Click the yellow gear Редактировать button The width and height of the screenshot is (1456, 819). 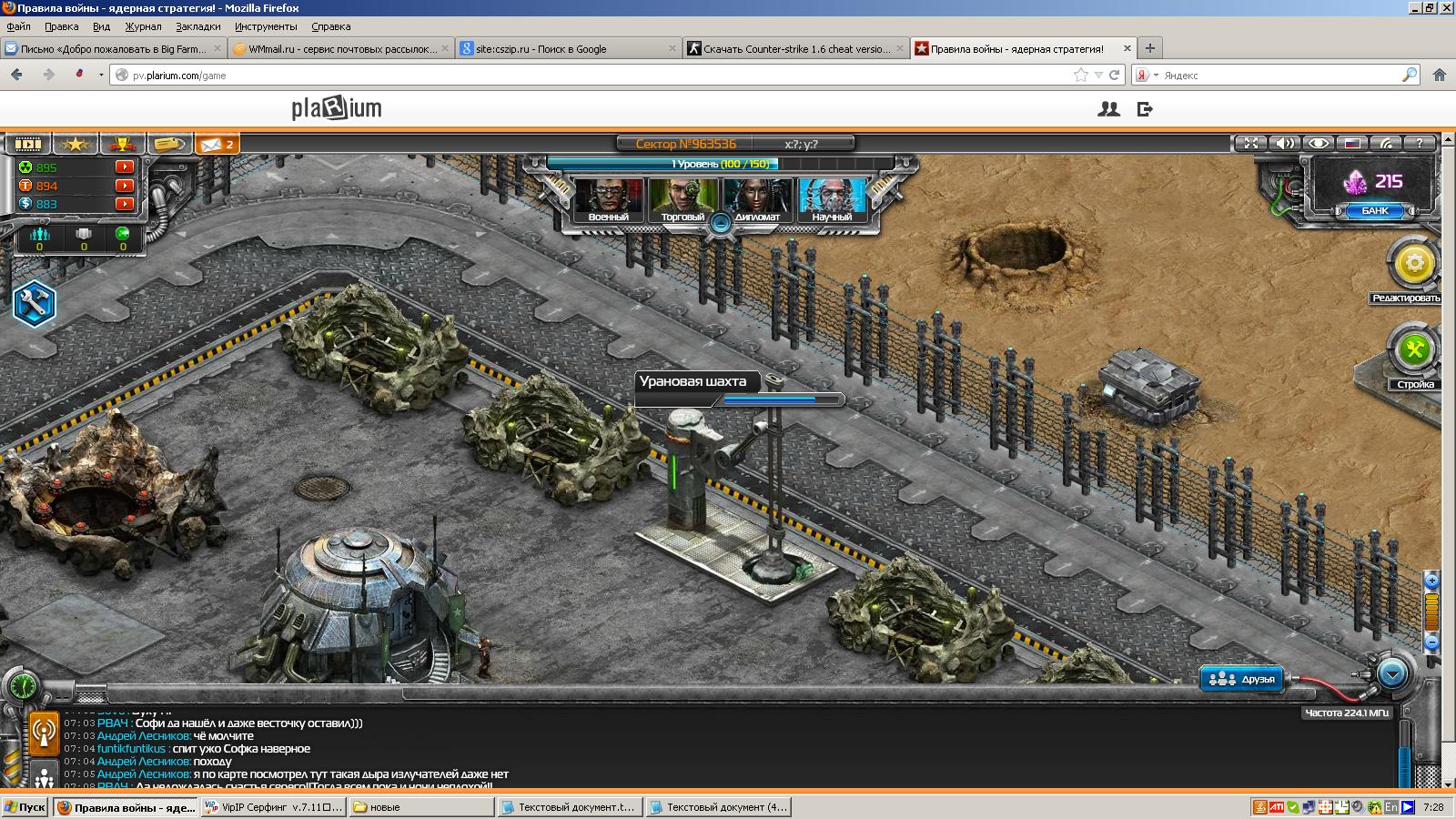1414,265
